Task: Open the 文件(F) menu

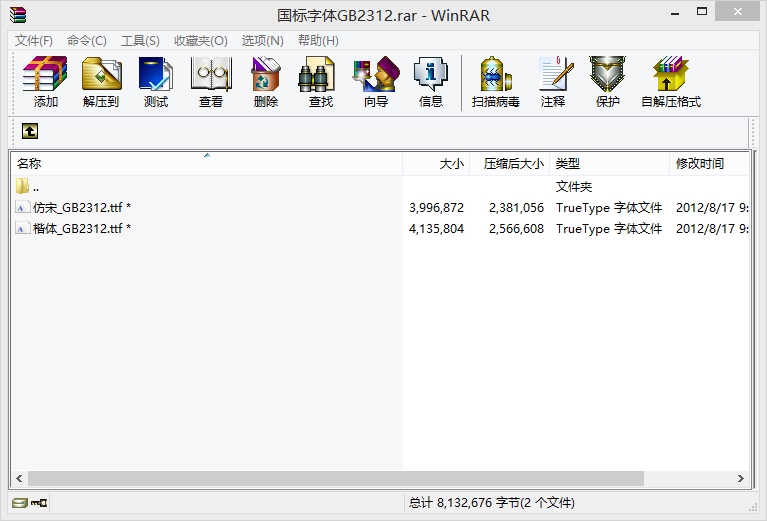Action: coord(33,41)
